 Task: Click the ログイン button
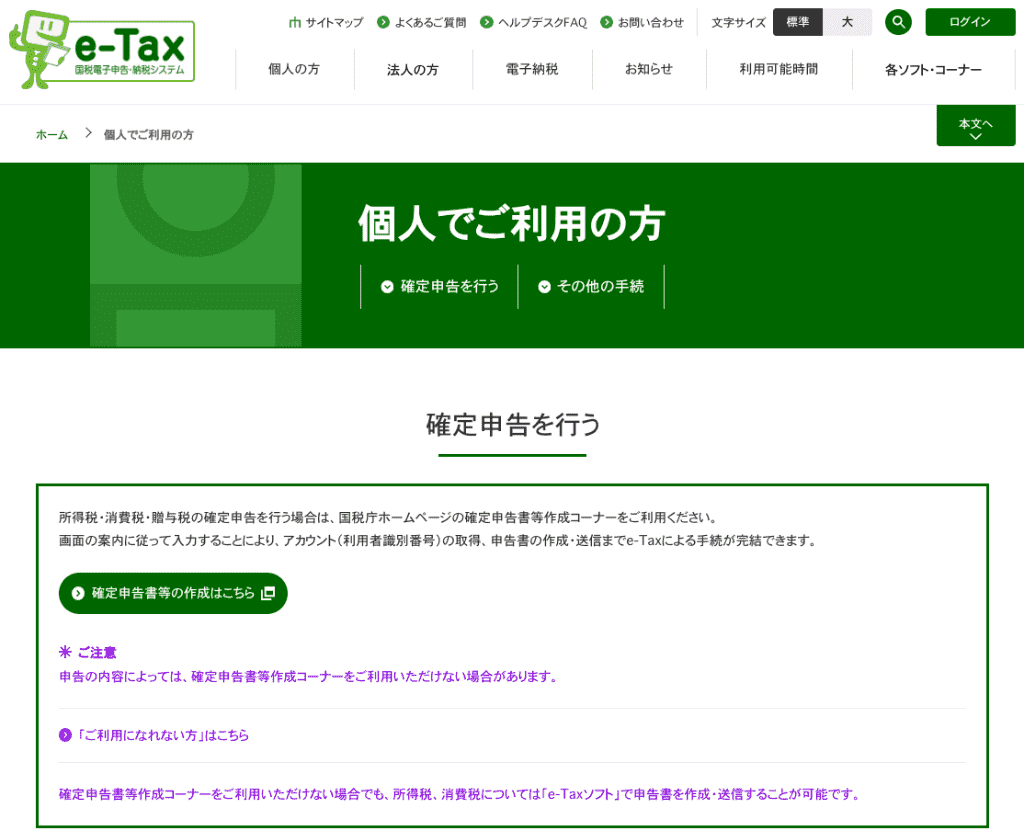click(x=968, y=22)
